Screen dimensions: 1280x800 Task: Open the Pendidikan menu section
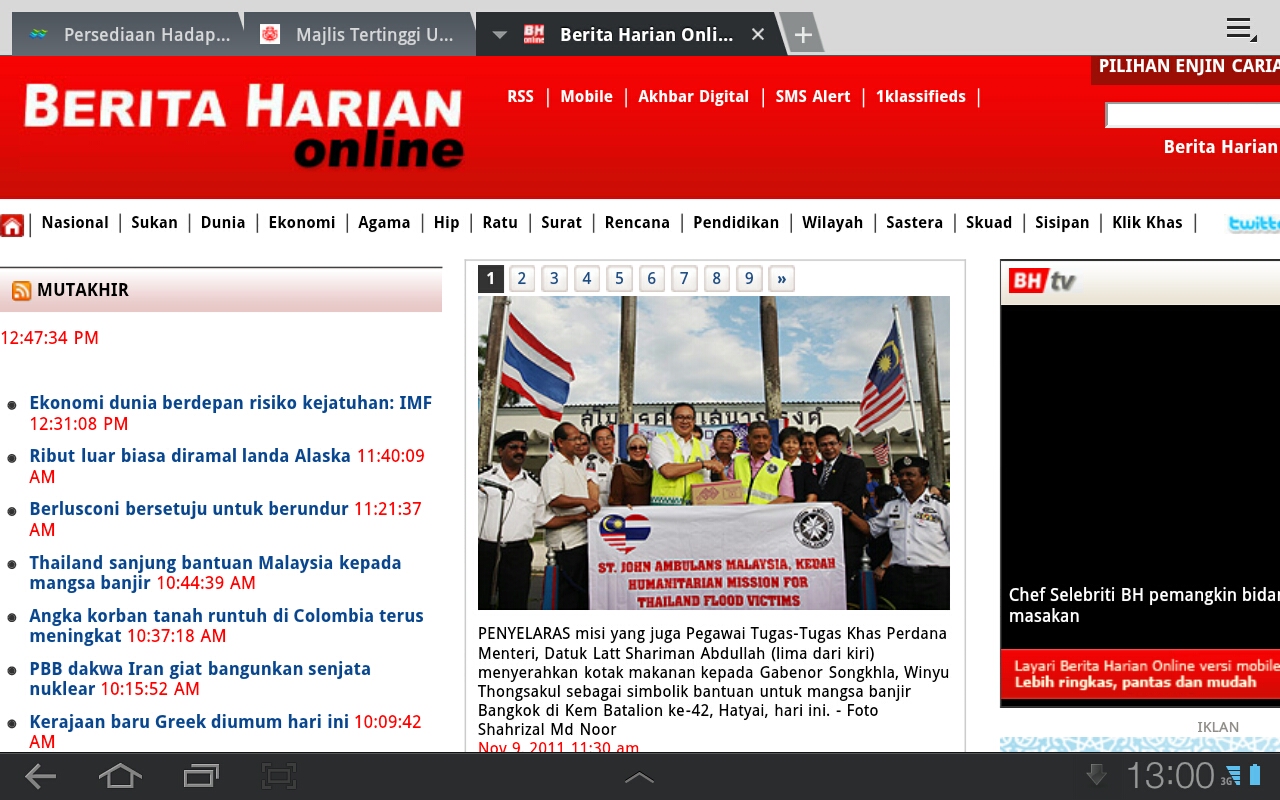pos(736,222)
